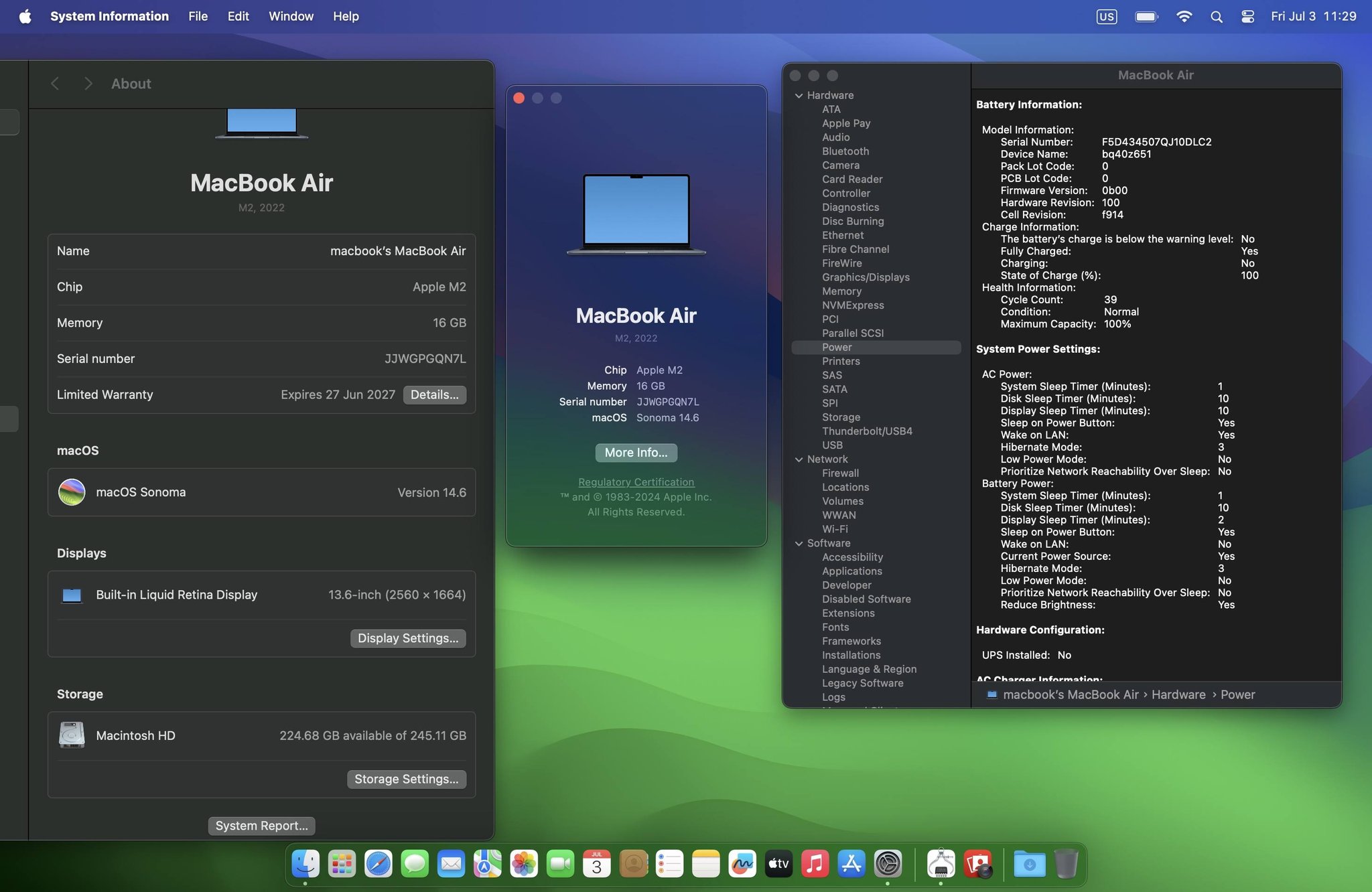The height and width of the screenshot is (892, 1372).
Task: Open Launchpad in the Dock
Action: point(342,864)
